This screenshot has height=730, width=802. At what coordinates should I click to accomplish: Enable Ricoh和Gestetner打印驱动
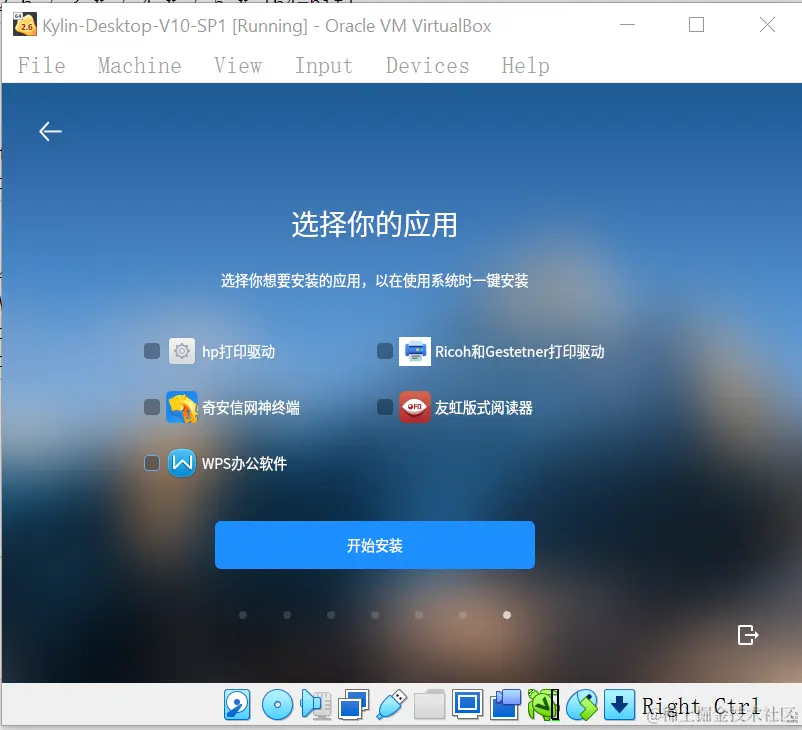pos(385,351)
